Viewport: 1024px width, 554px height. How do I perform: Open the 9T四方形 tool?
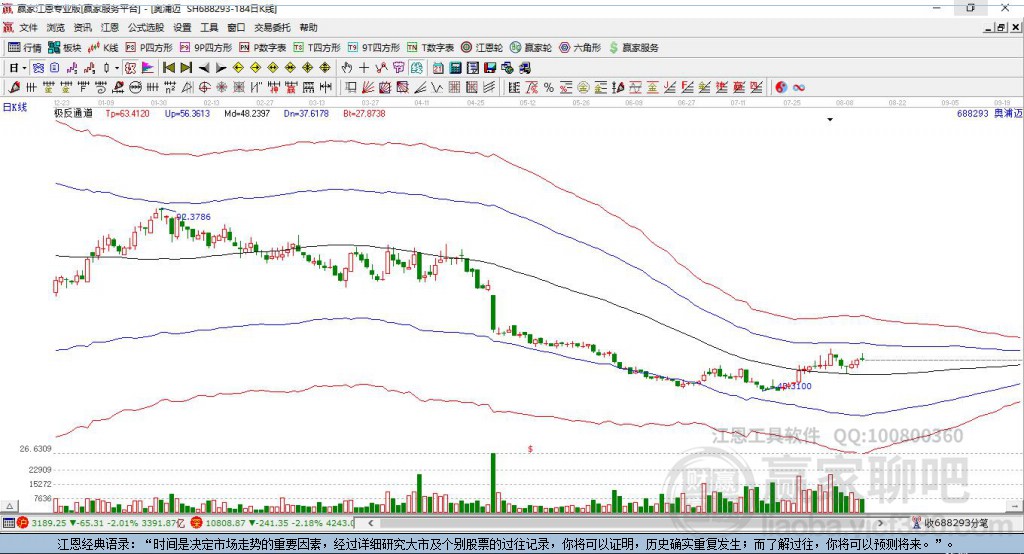pyautogui.click(x=374, y=48)
